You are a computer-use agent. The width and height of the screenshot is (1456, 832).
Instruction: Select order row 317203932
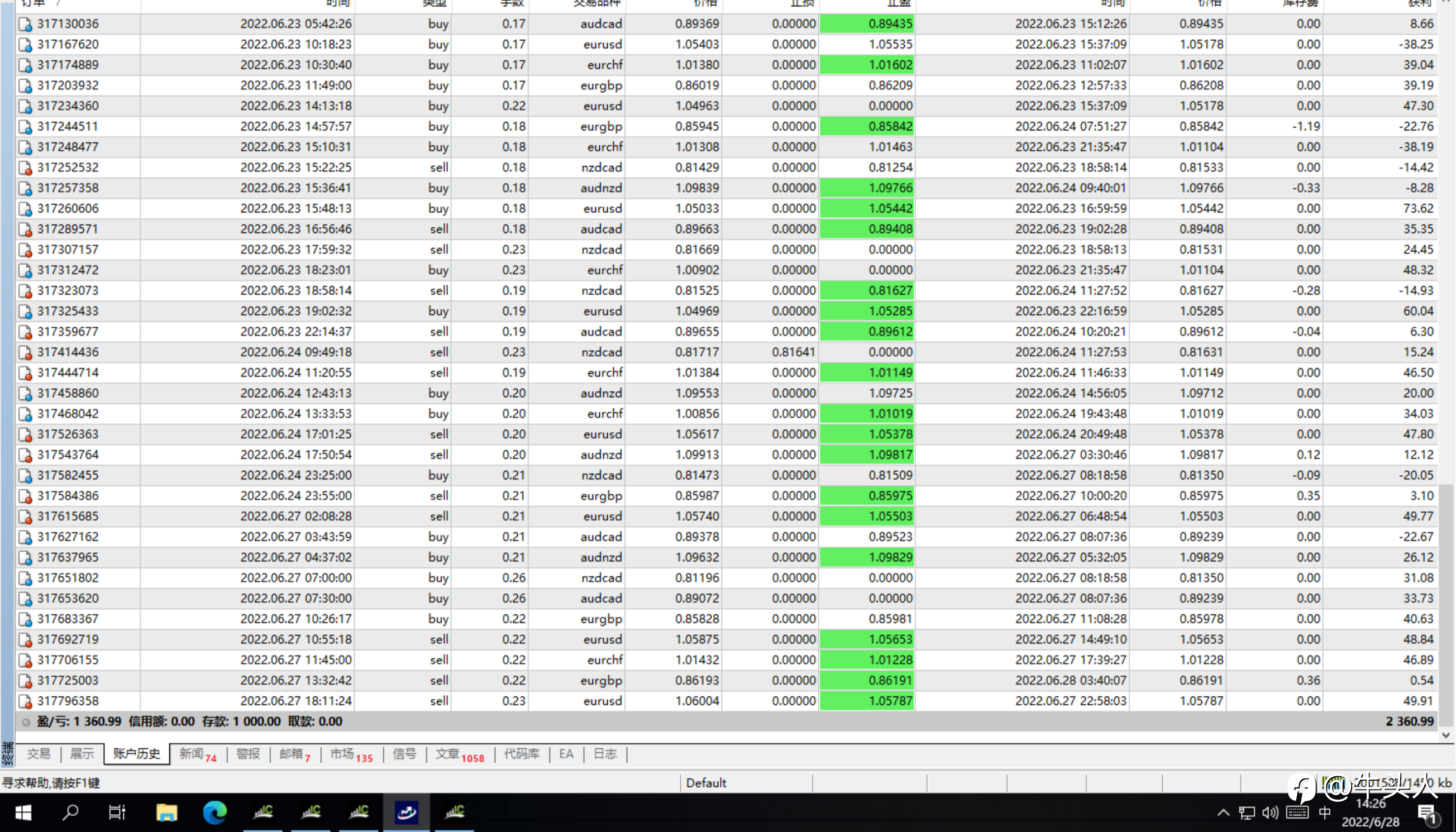(725, 86)
